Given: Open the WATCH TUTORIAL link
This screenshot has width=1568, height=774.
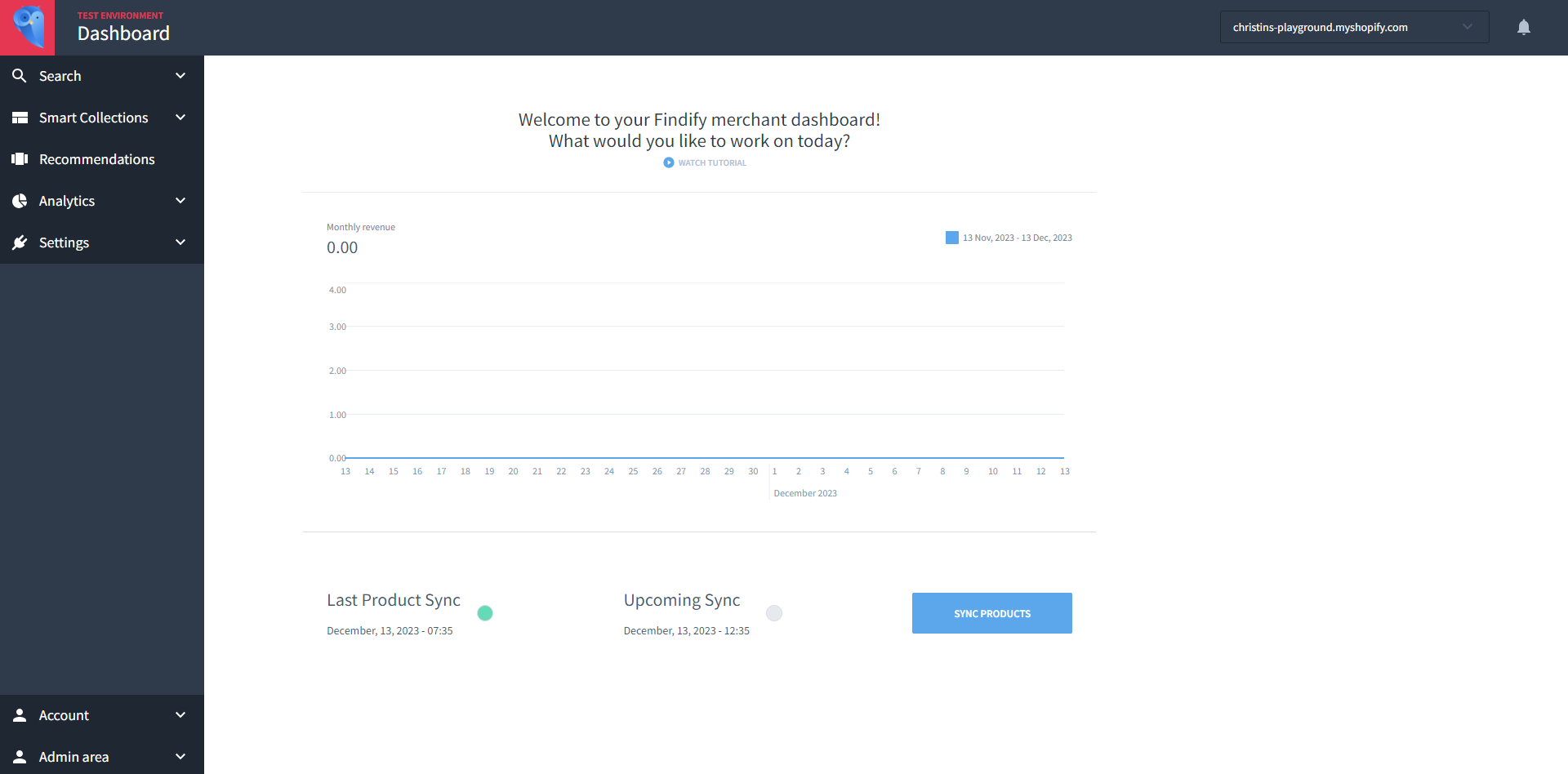Looking at the screenshot, I should 704,162.
